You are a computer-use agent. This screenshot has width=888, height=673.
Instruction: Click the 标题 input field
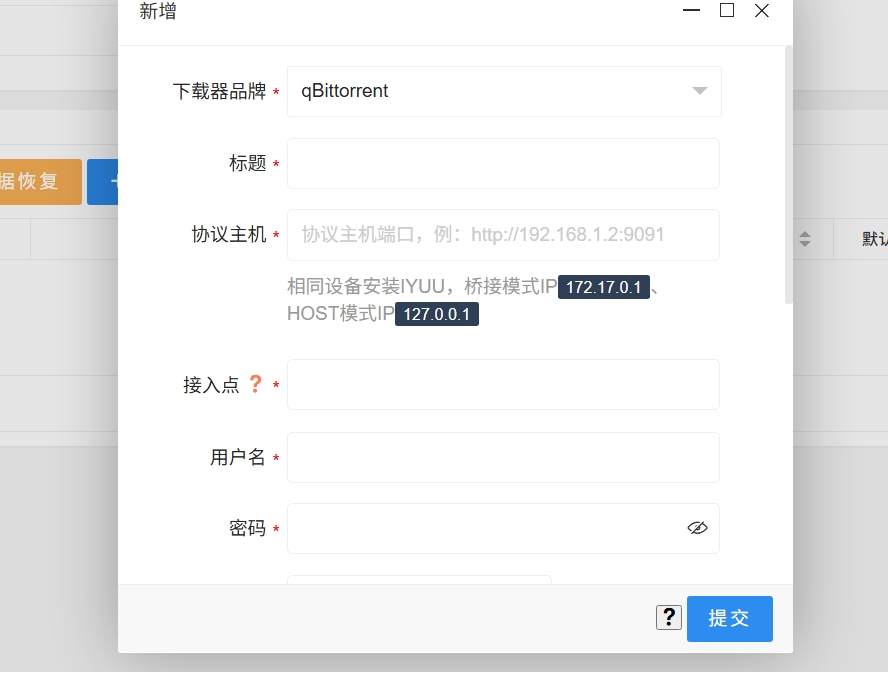[x=503, y=164]
